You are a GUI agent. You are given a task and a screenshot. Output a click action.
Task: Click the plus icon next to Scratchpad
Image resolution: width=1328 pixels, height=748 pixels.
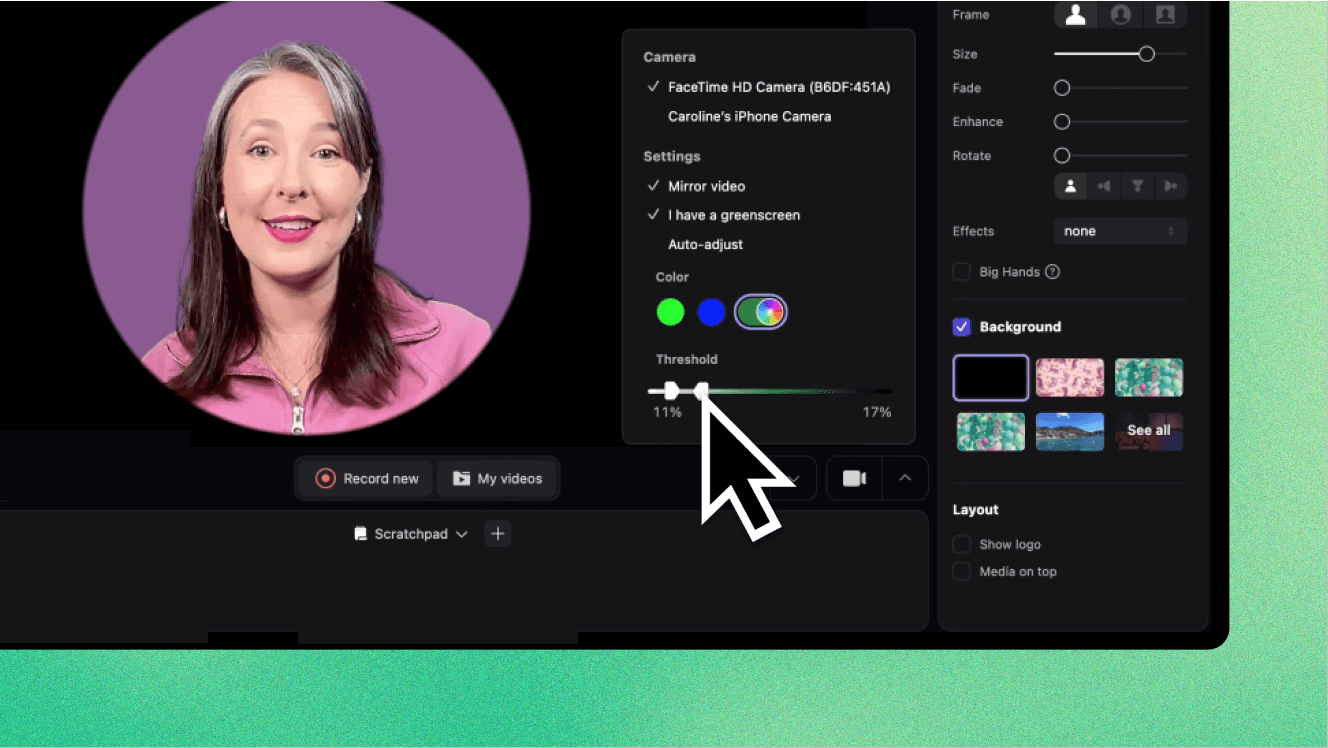pos(497,533)
